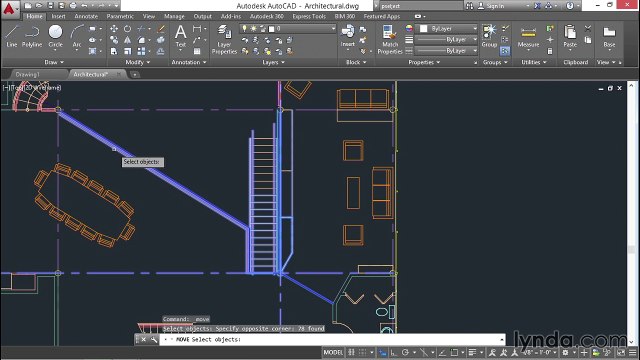
Task: Click the Erase tool icon
Action: pos(161,29)
